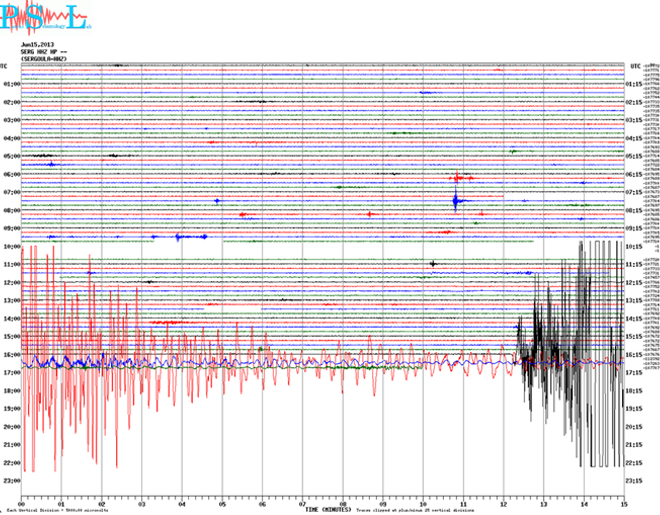Click minute 13 on the bottom time axis

click(543, 504)
